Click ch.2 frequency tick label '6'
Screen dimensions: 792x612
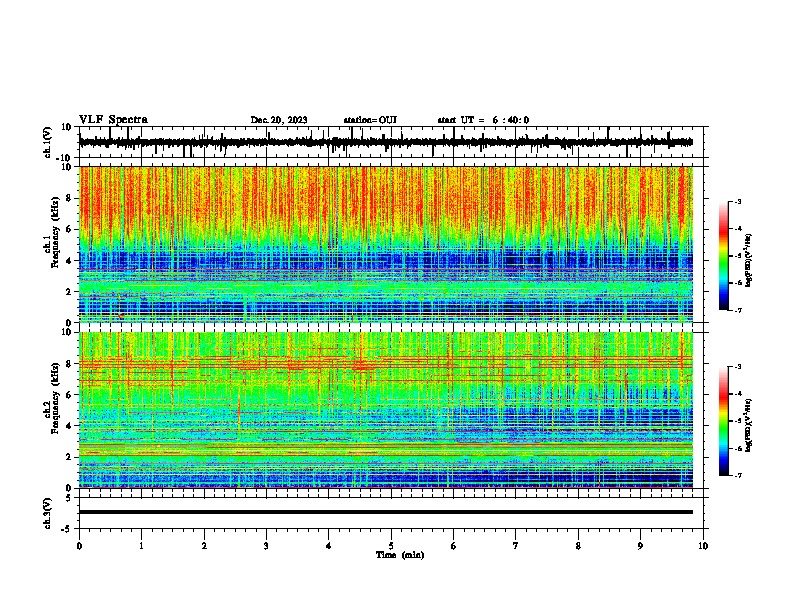[x=70, y=394]
